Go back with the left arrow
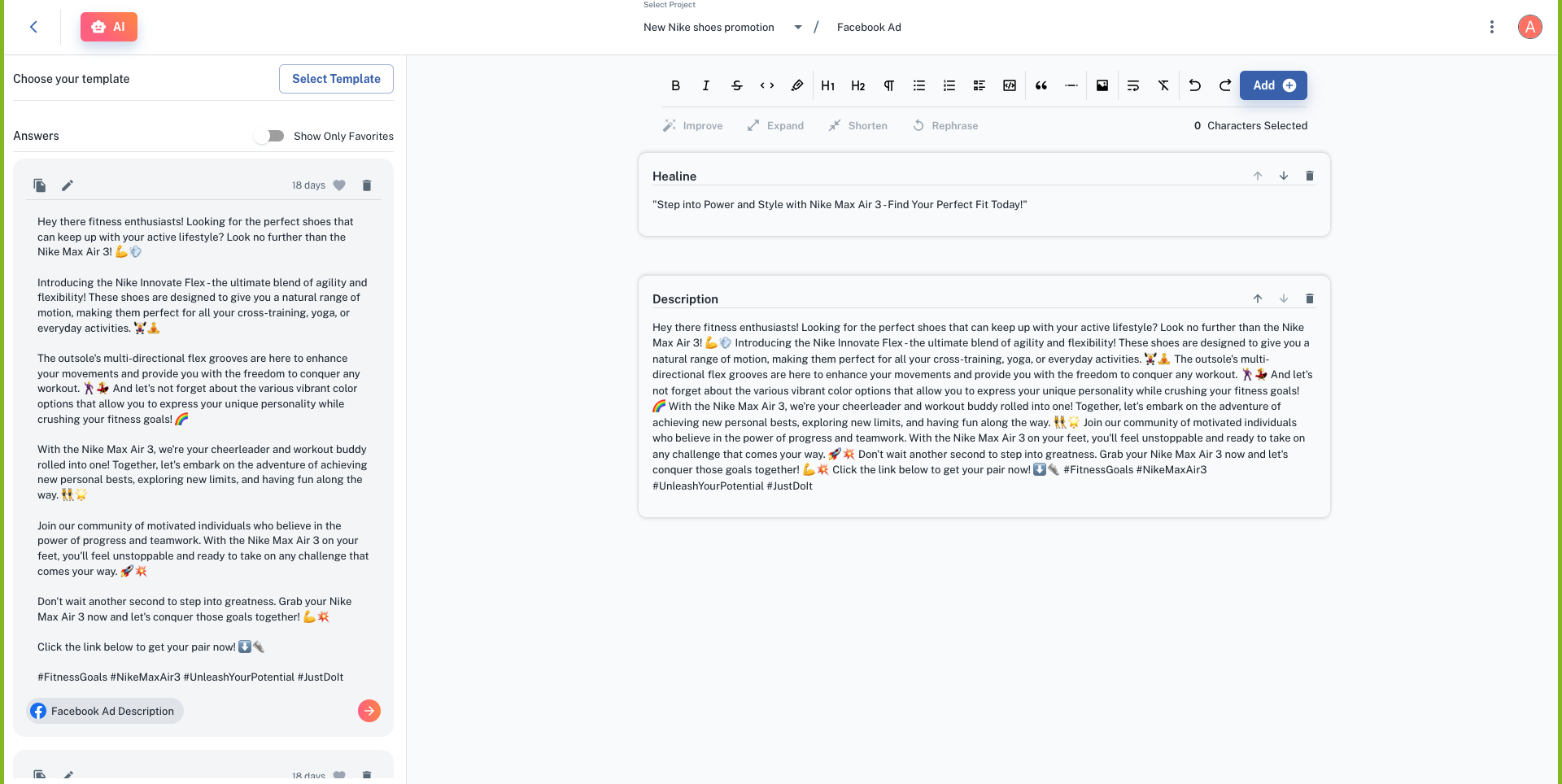Image resolution: width=1562 pixels, height=784 pixels. tap(33, 27)
